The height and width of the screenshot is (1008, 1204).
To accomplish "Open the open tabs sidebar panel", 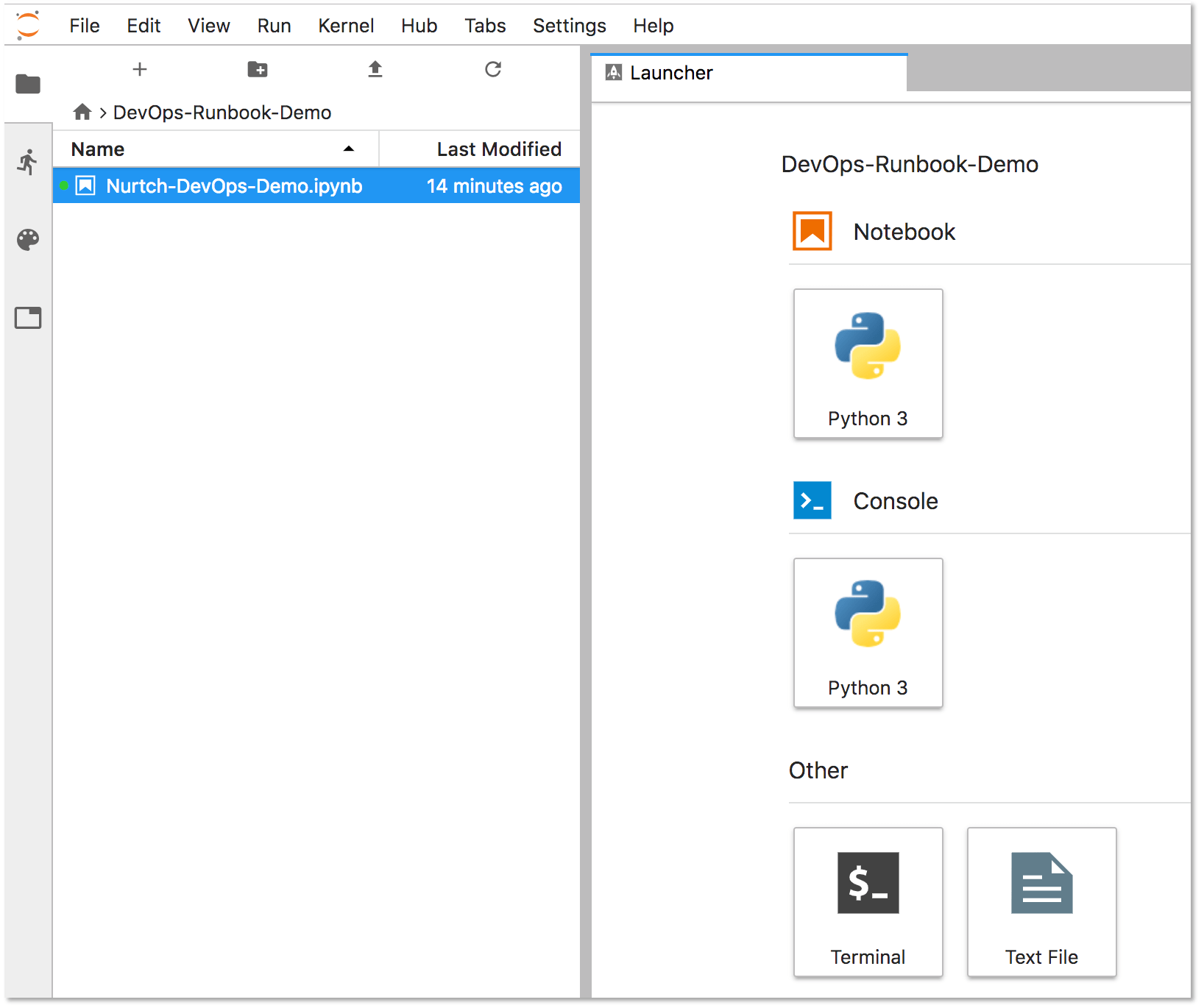I will (x=27, y=317).
